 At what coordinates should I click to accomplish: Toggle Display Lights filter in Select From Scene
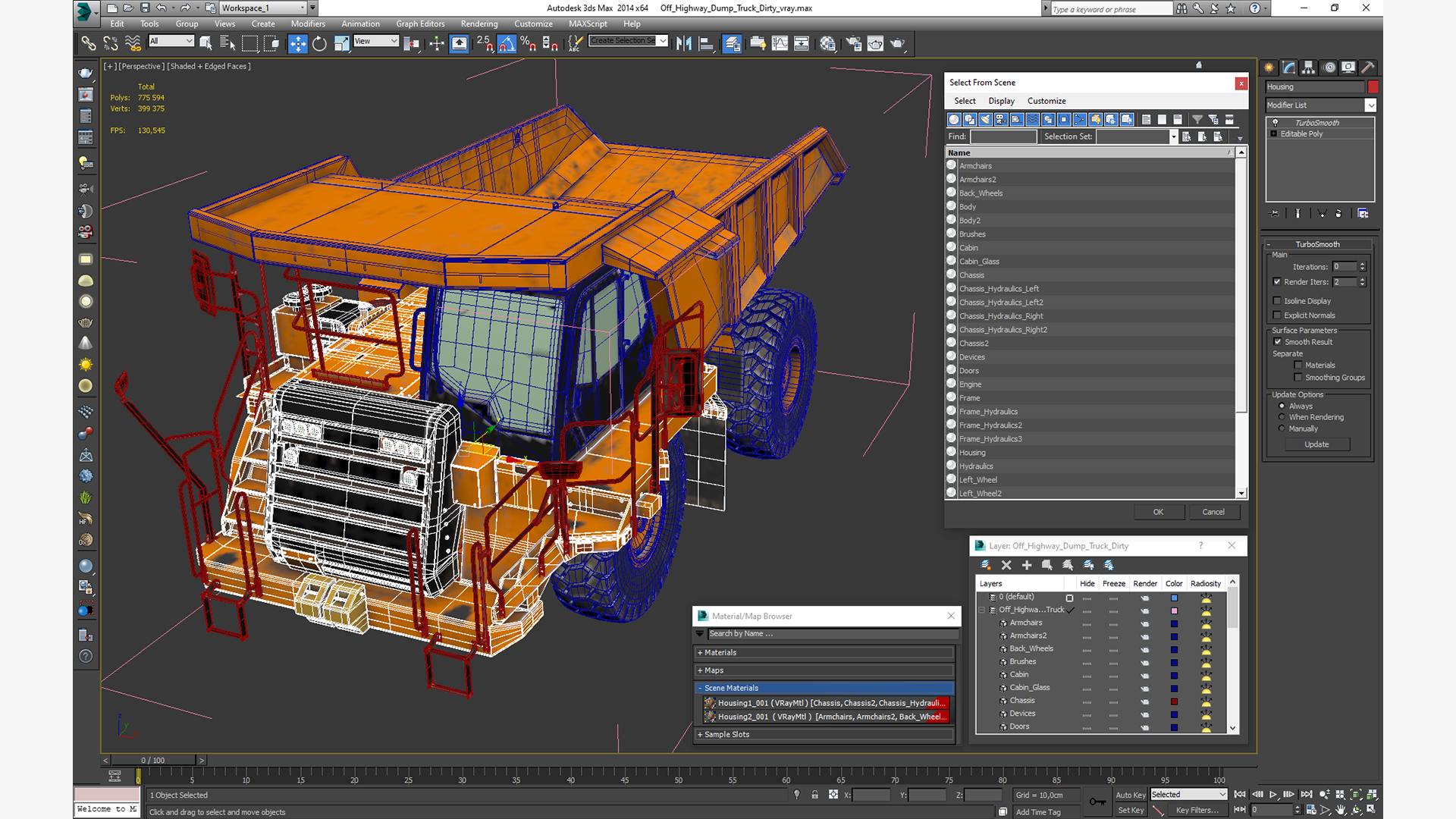(985, 119)
